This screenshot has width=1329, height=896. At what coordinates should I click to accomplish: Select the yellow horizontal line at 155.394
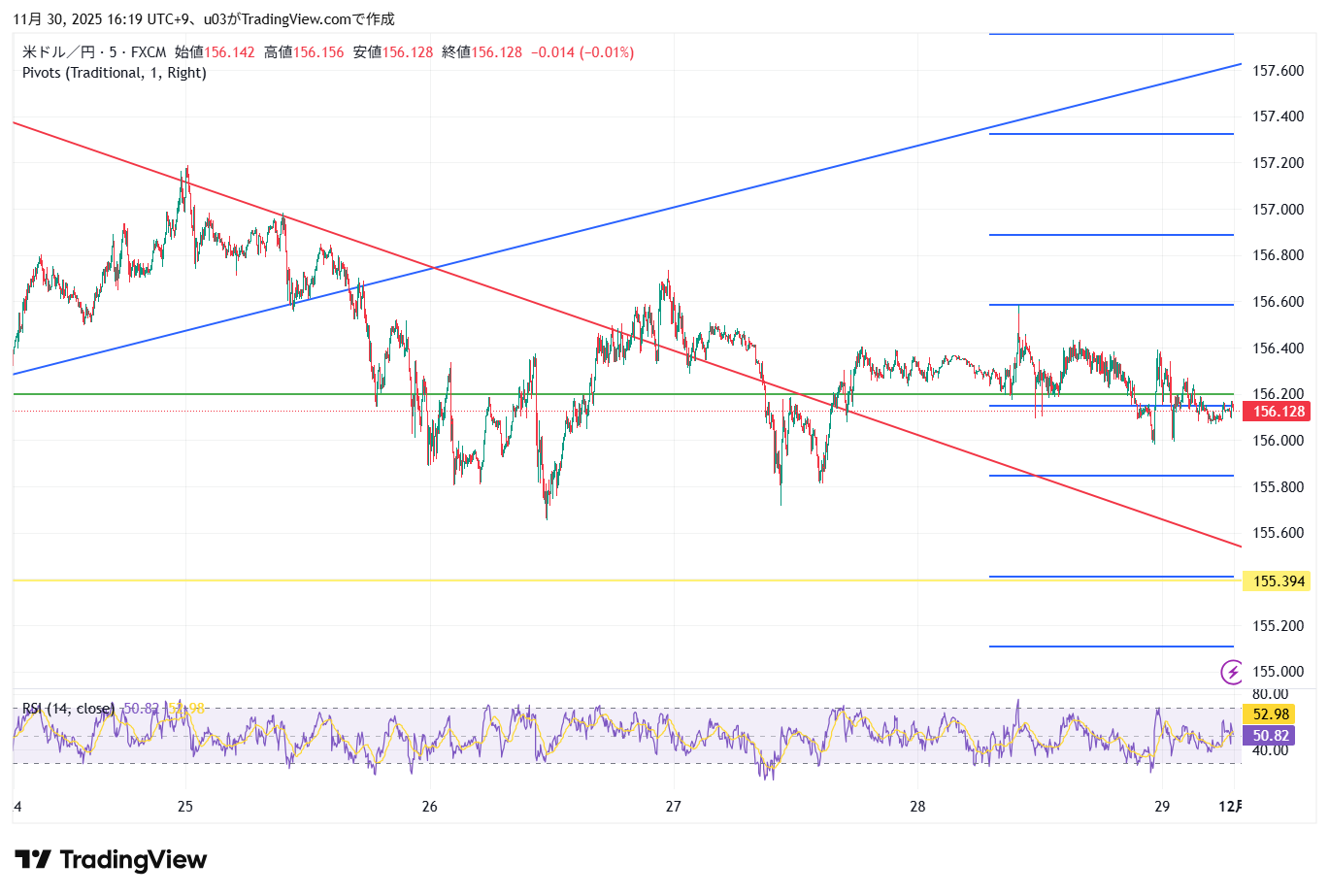pyautogui.click(x=582, y=581)
